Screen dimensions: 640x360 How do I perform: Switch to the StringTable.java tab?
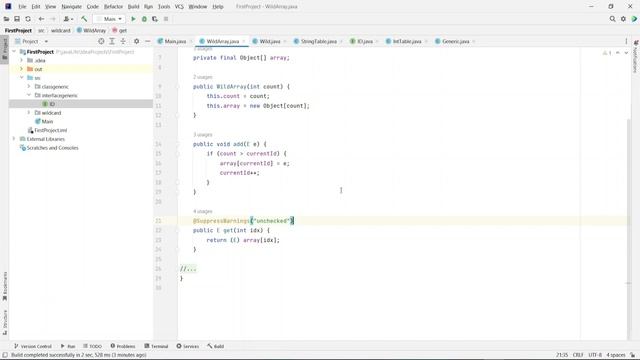tap(318, 41)
